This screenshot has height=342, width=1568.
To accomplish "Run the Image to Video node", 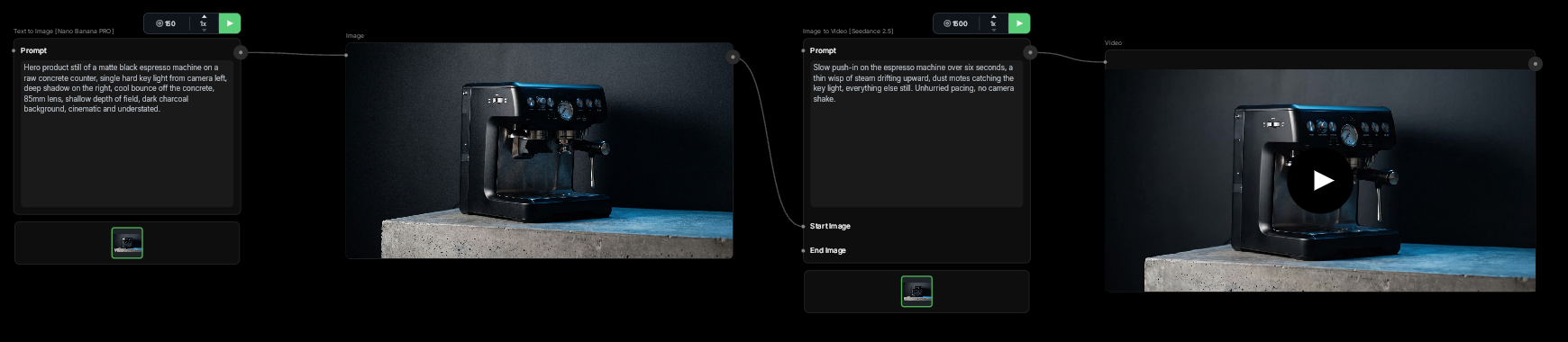I will (x=1019, y=23).
